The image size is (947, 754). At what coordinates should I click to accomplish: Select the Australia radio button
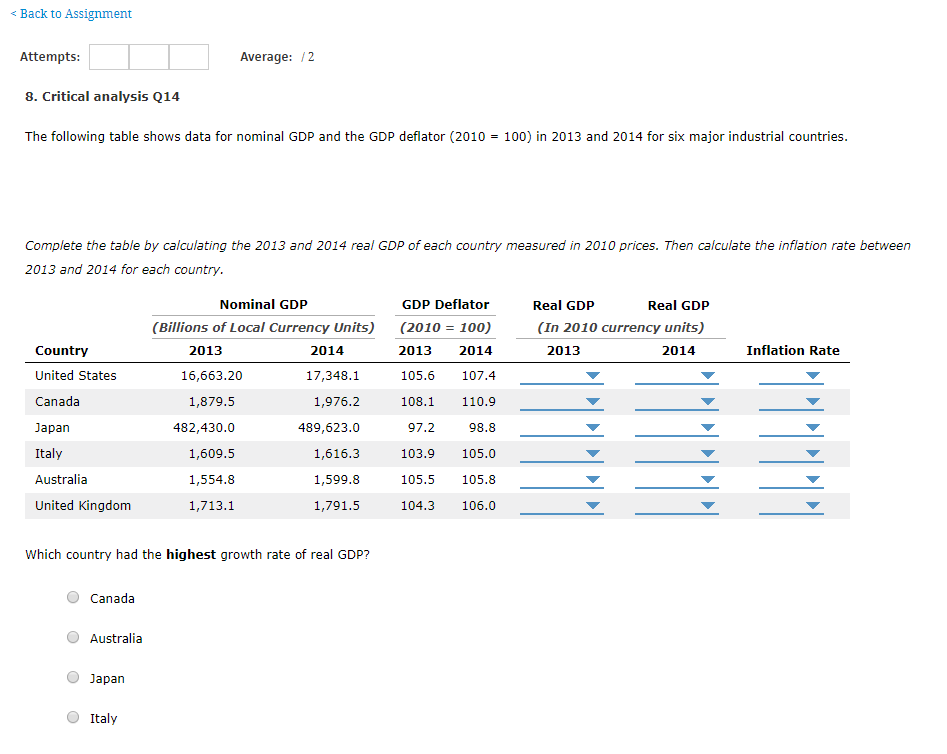[x=73, y=638]
